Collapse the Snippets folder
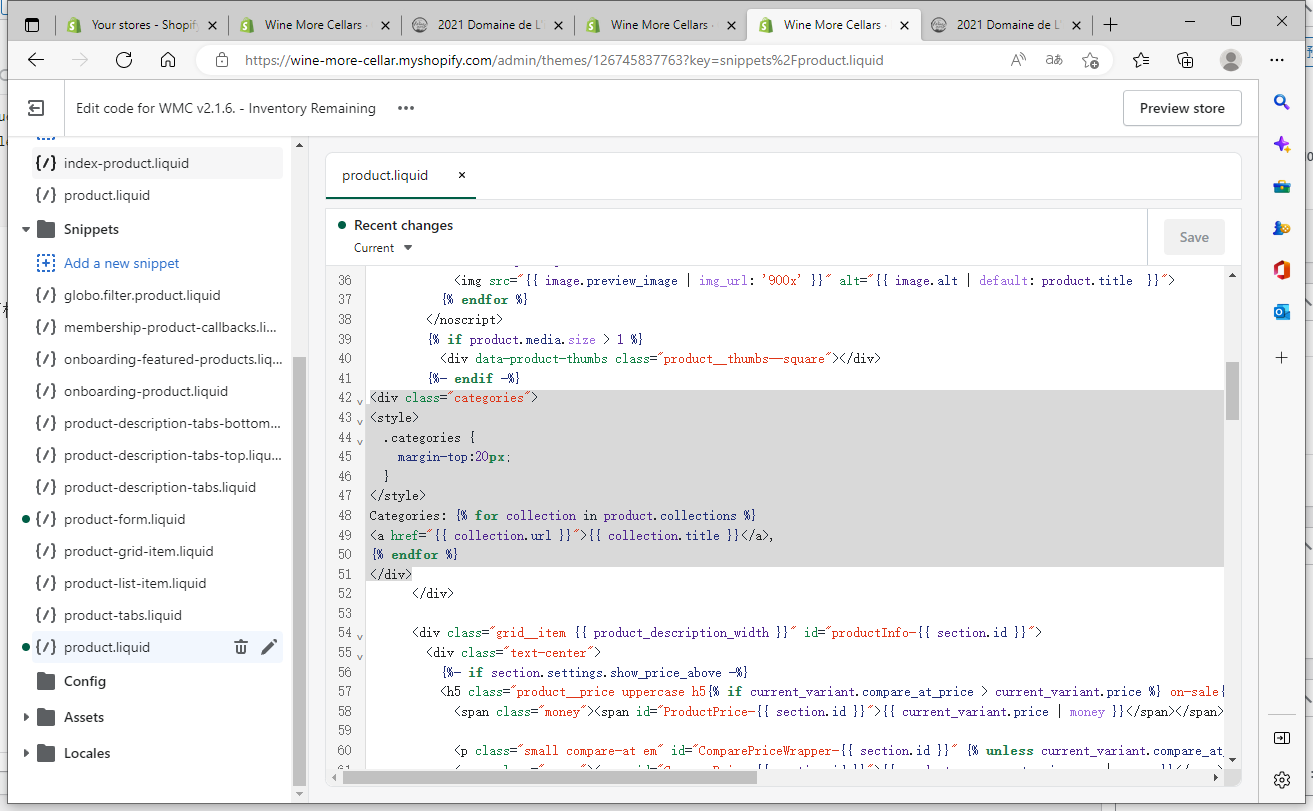Screen dimensions: 1313x811 point(26,229)
